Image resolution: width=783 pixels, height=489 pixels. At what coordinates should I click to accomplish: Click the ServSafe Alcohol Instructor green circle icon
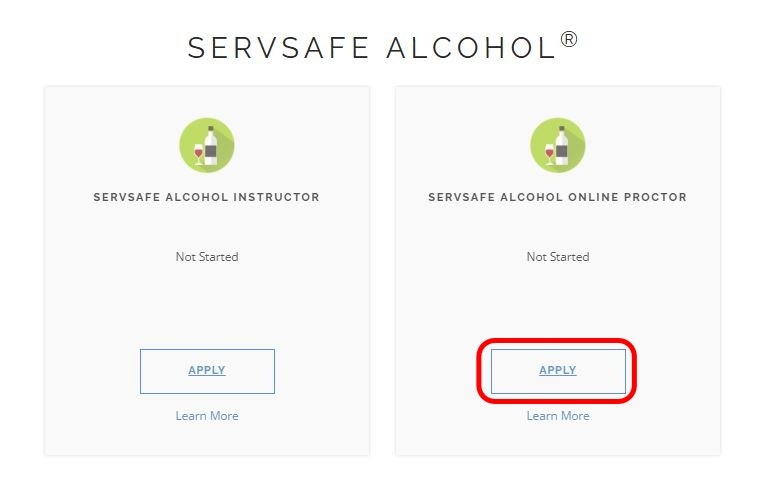tap(207, 145)
